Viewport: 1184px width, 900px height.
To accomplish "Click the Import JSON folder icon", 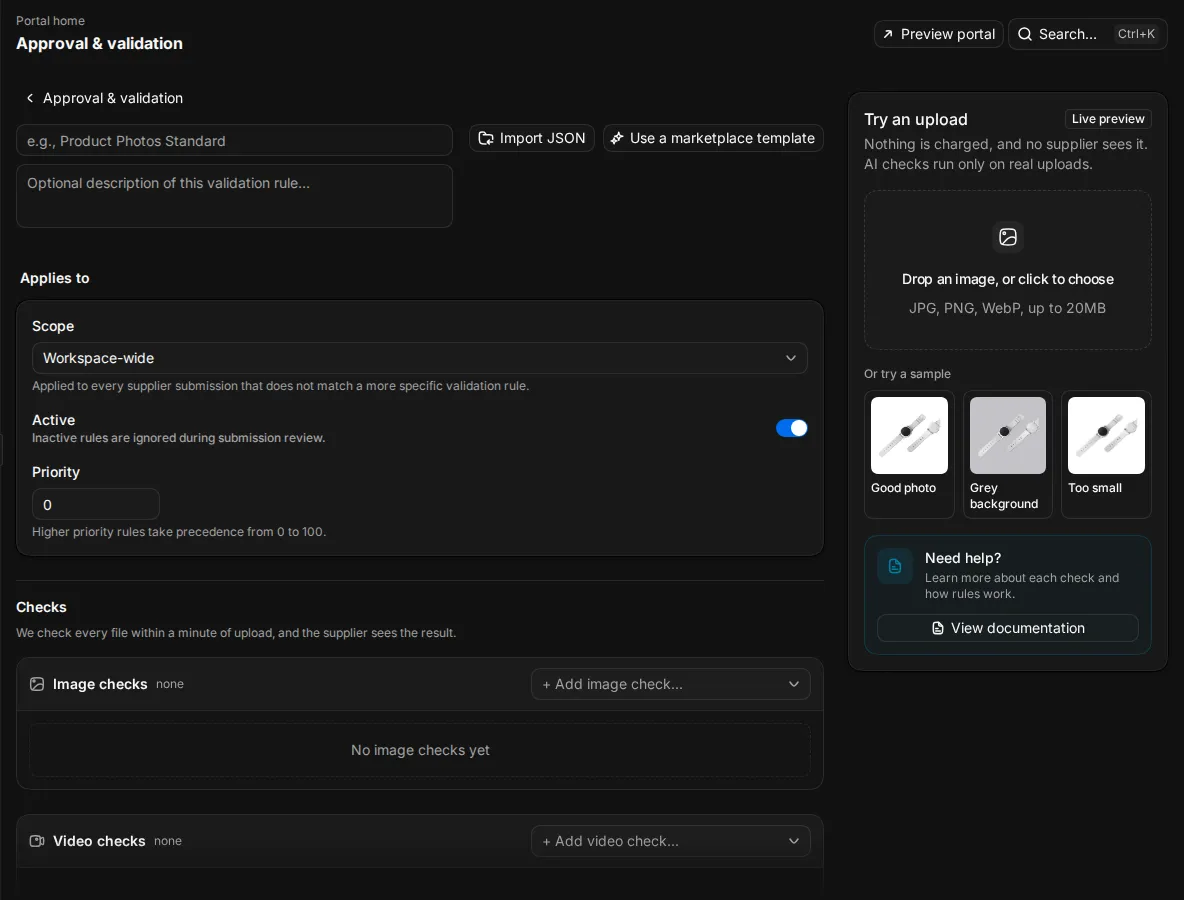I will [x=486, y=138].
